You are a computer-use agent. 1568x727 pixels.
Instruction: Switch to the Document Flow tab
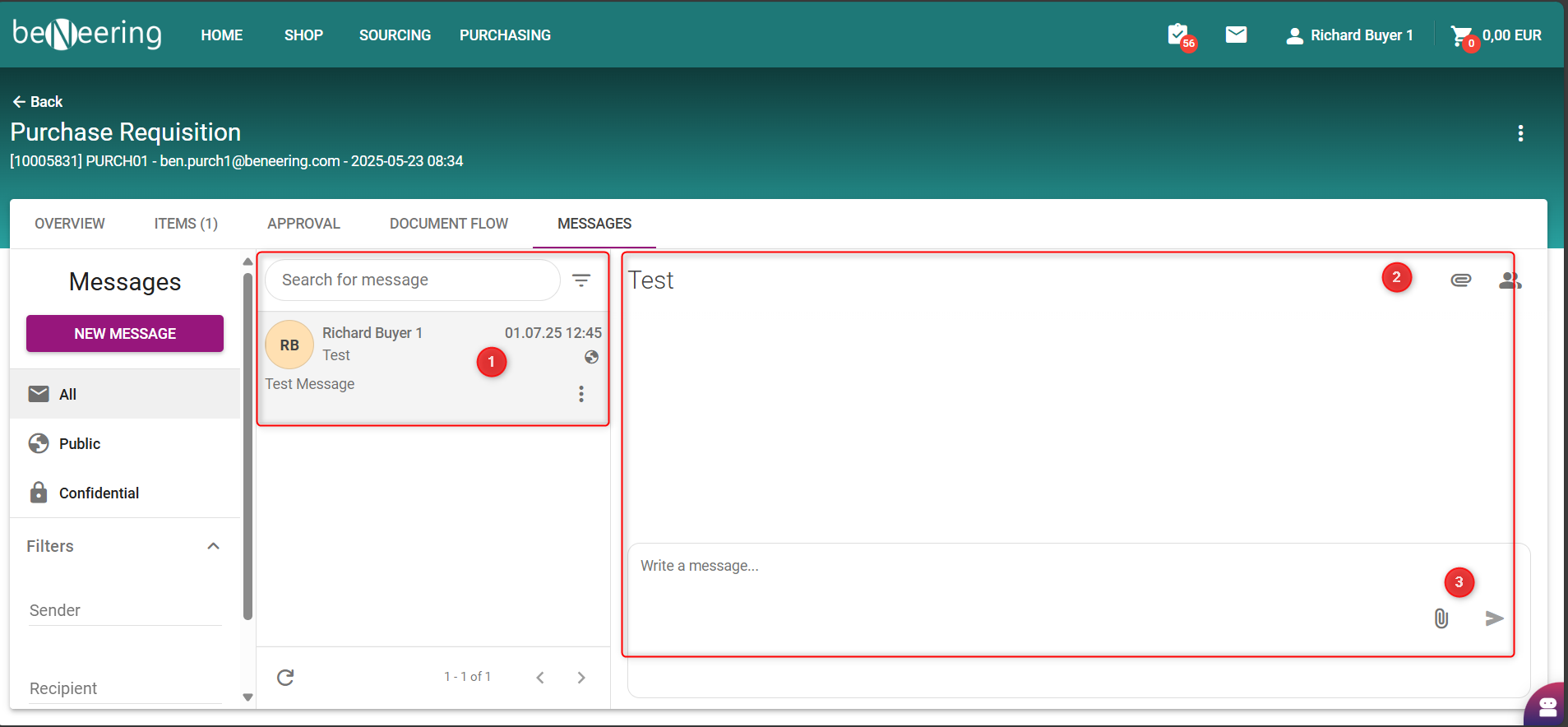[449, 224]
